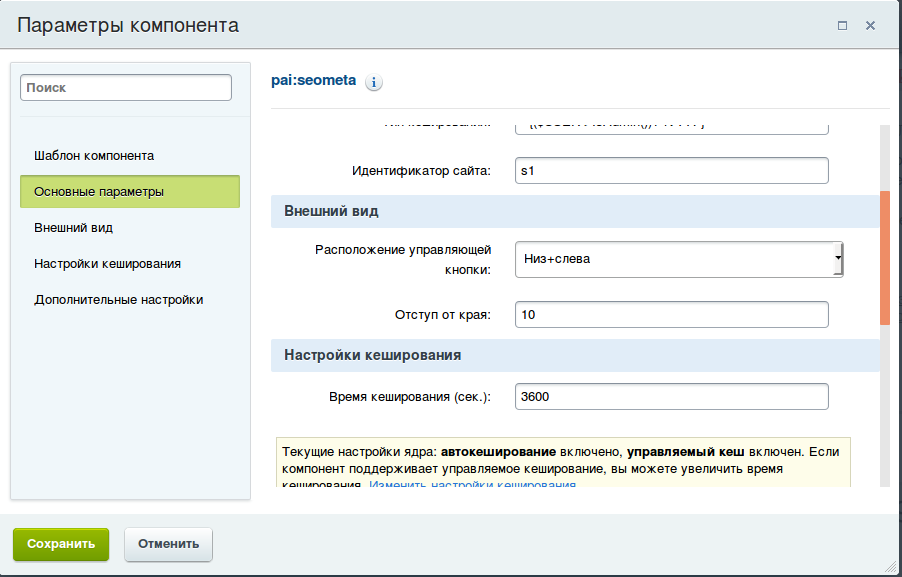Click the resize grip in dialog corner
Screen dimensions: 902x577
(890, 565)
